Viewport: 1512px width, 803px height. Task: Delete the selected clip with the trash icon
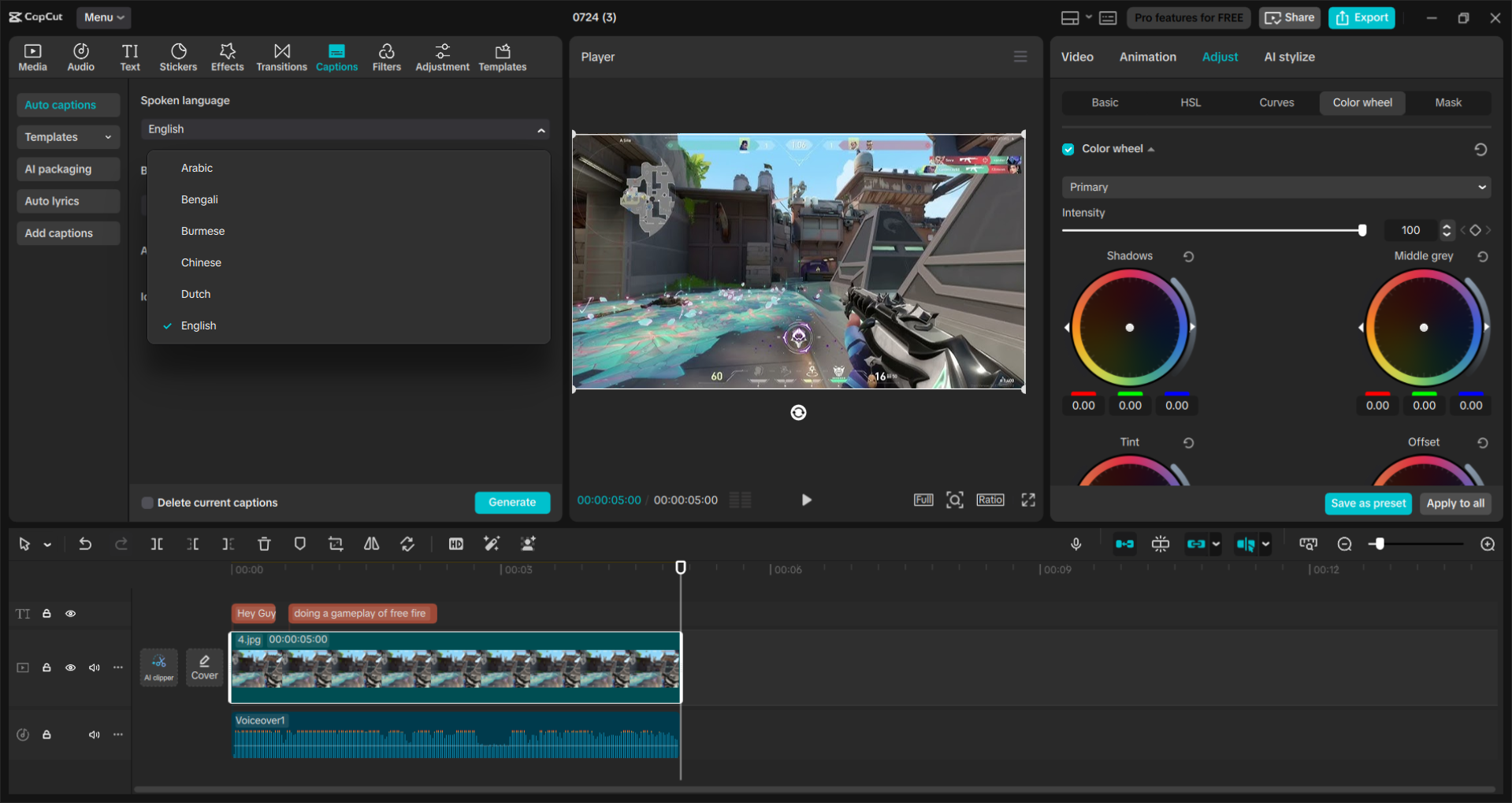(264, 544)
